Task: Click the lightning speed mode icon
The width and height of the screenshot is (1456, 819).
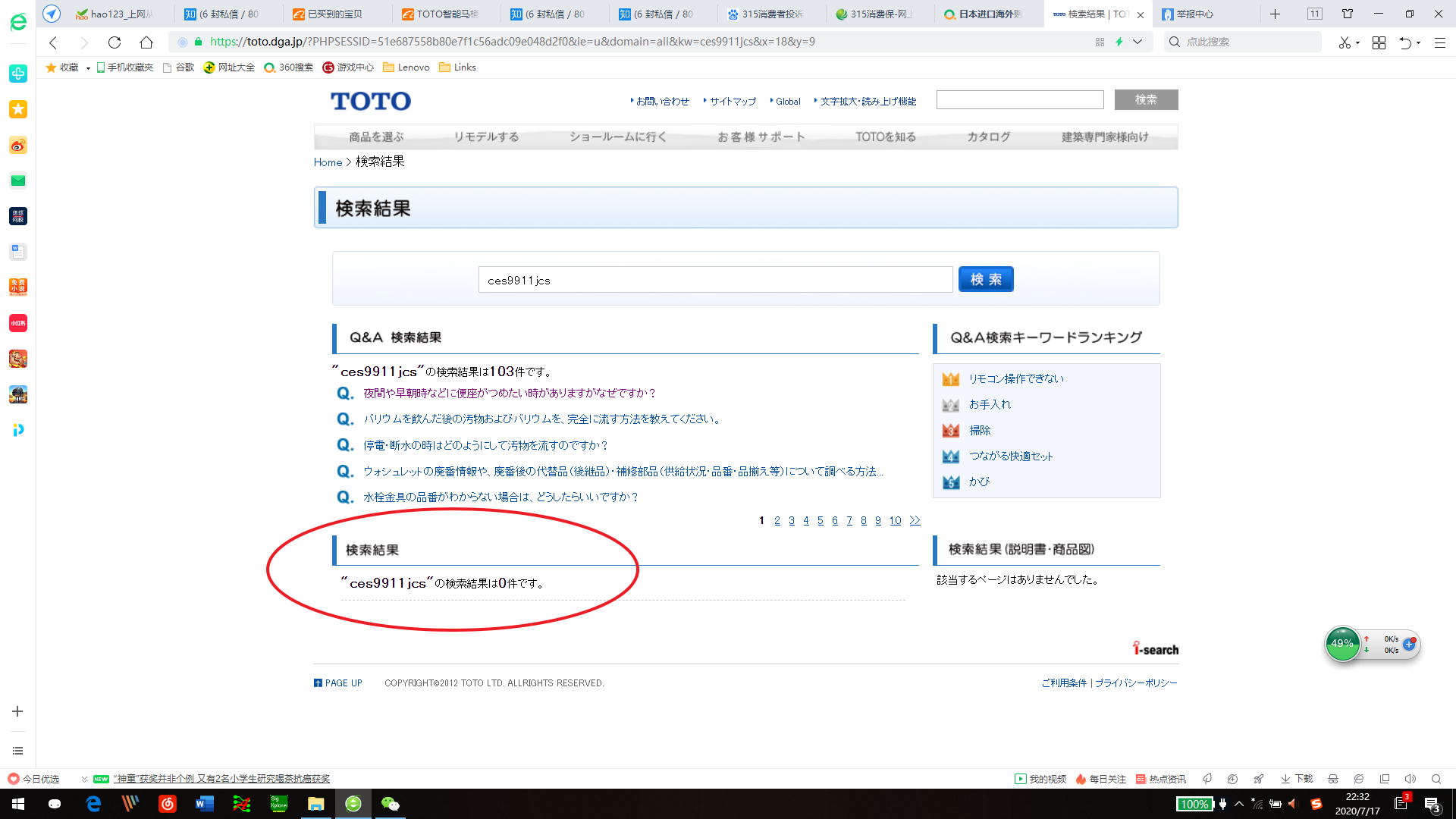Action: point(1119,42)
